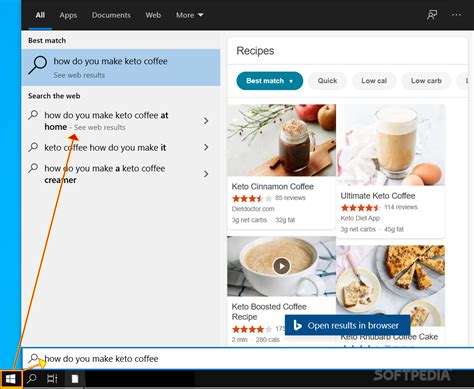Click magnifier icon beside 'keto coffee creamer' suggestion
474x389 pixels.
[x=33, y=168]
